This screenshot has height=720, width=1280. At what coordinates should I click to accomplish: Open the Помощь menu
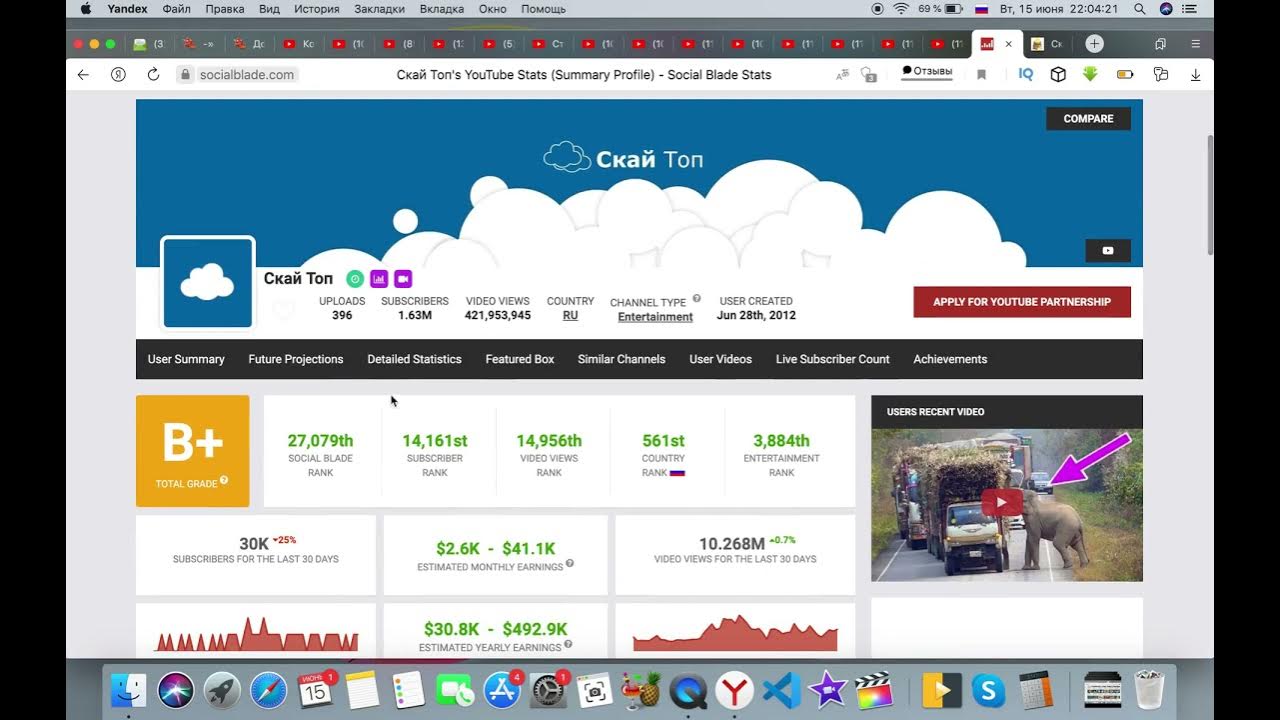point(543,9)
